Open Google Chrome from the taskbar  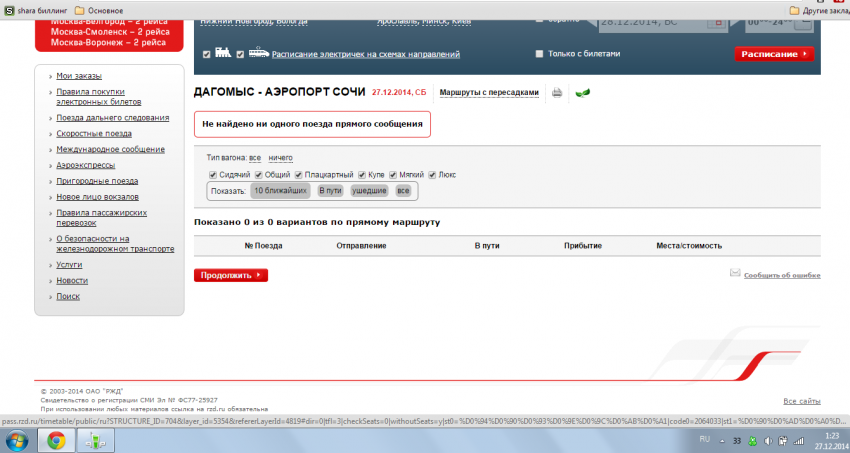pyautogui.click(x=56, y=440)
